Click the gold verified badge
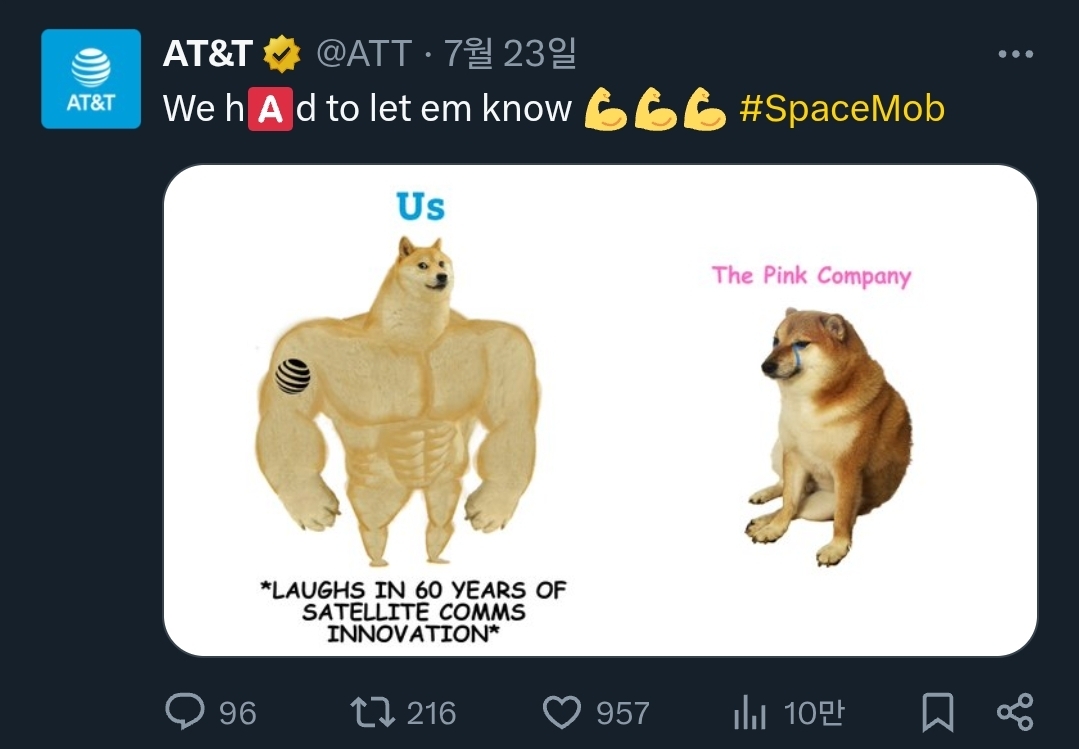 (x=282, y=54)
